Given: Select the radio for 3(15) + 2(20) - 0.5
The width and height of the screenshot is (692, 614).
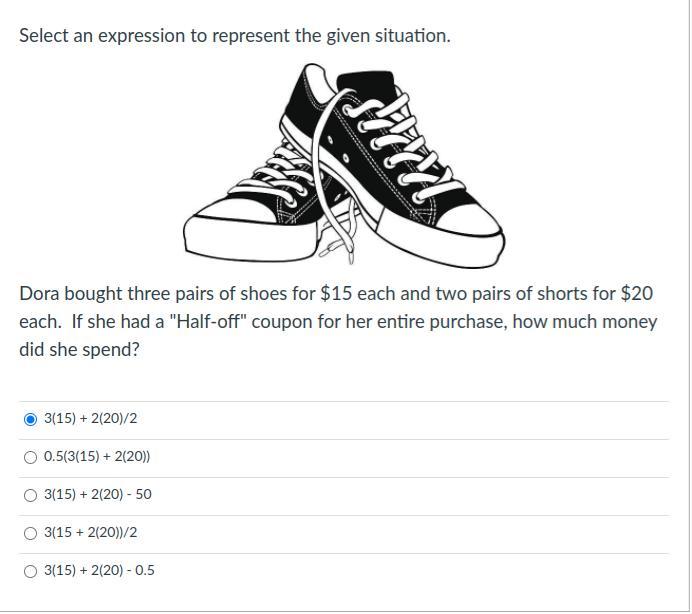Looking at the screenshot, I should pos(31,571).
